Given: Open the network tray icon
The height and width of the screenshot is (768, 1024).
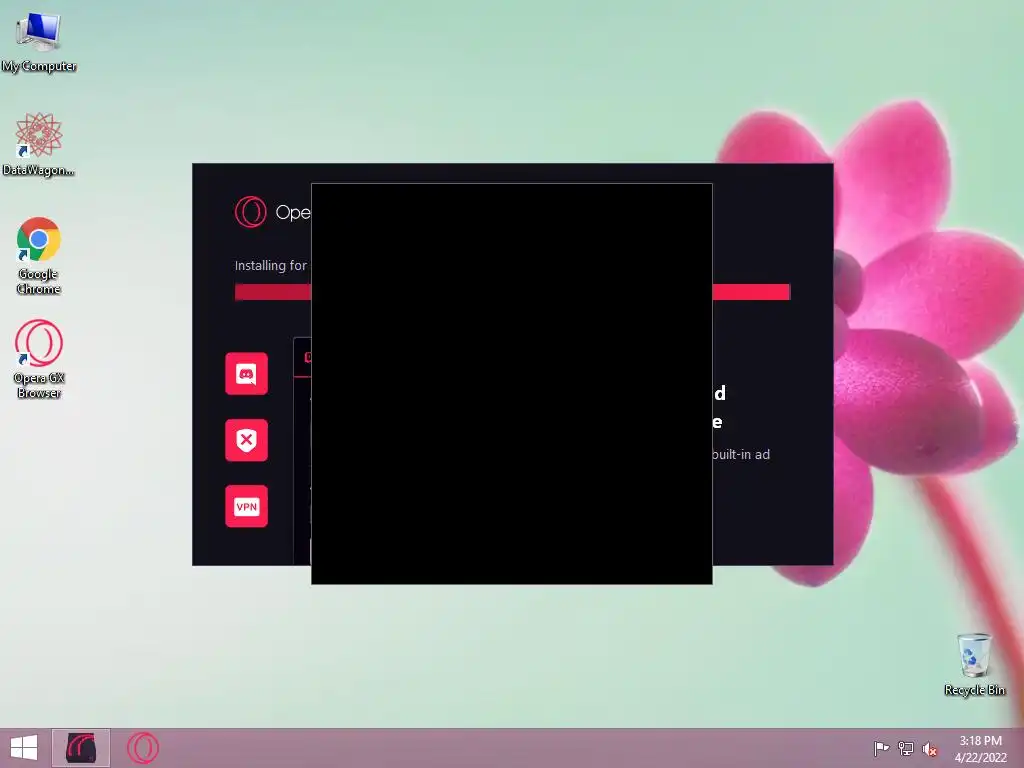Looking at the screenshot, I should coord(906,748).
